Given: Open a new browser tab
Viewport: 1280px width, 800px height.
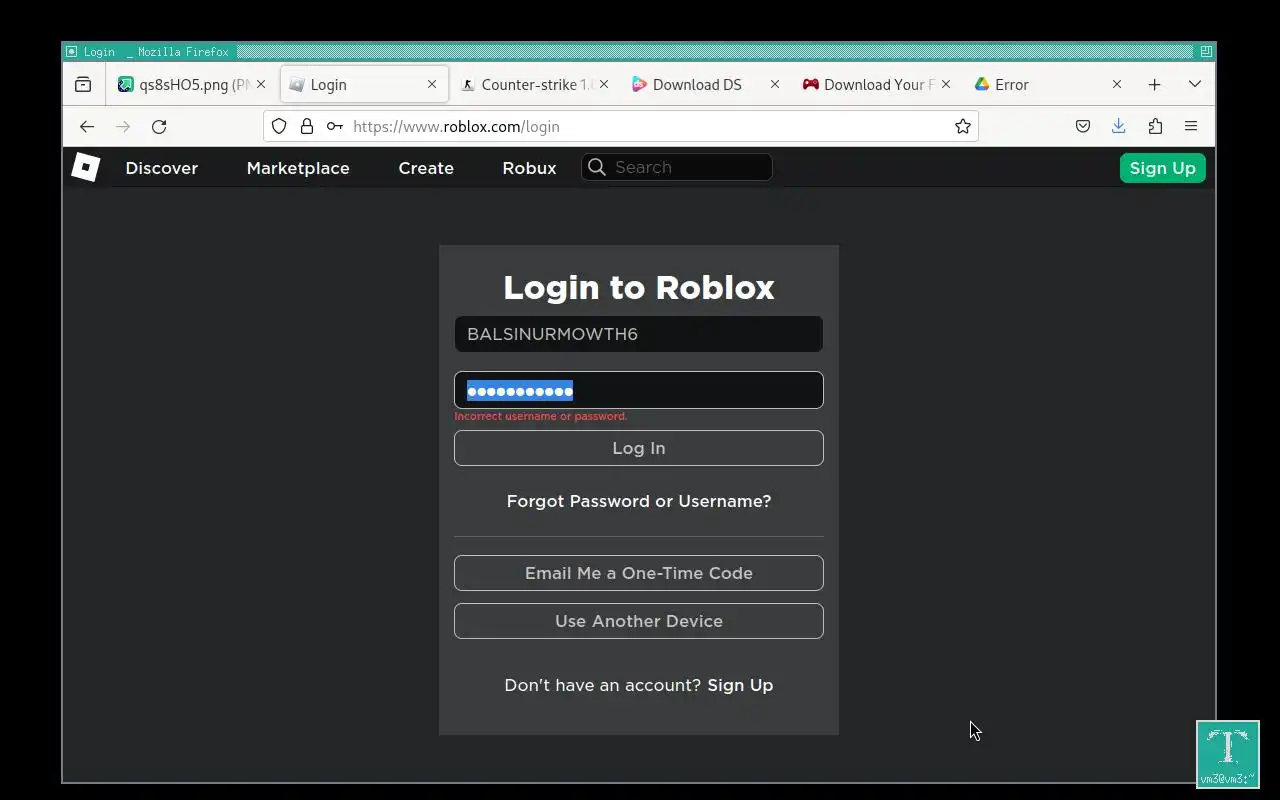Looking at the screenshot, I should (x=1154, y=85).
